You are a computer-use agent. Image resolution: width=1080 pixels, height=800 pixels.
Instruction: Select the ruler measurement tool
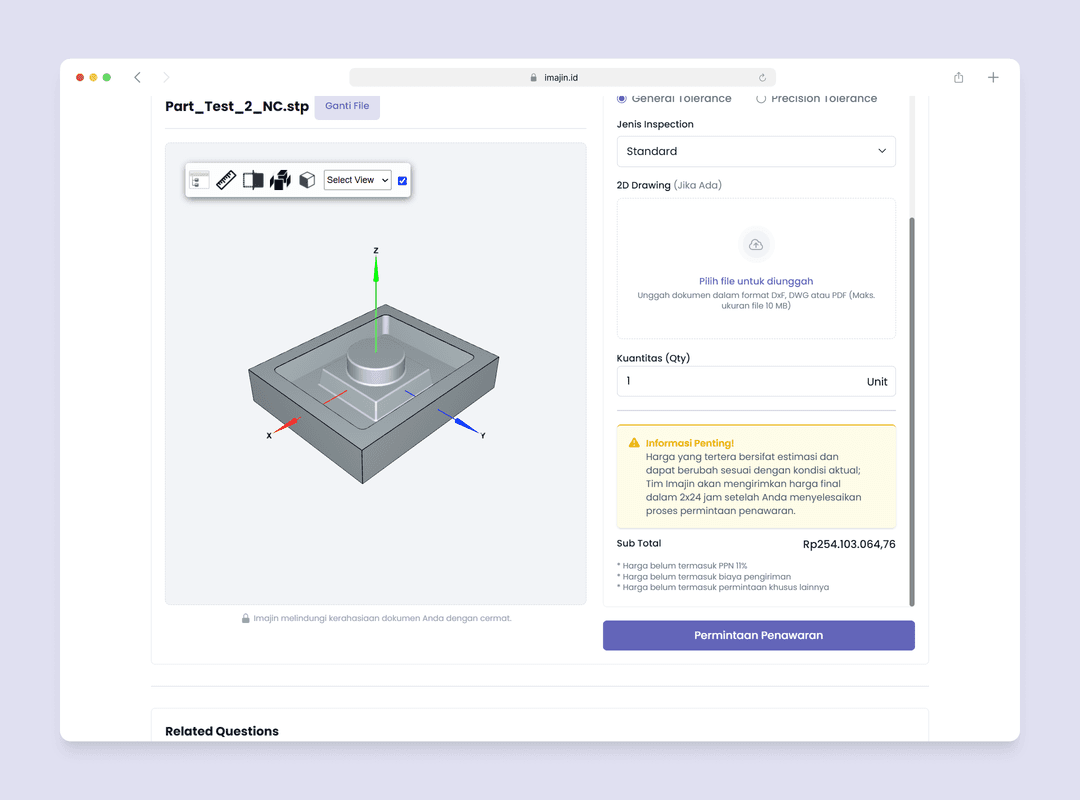(226, 180)
